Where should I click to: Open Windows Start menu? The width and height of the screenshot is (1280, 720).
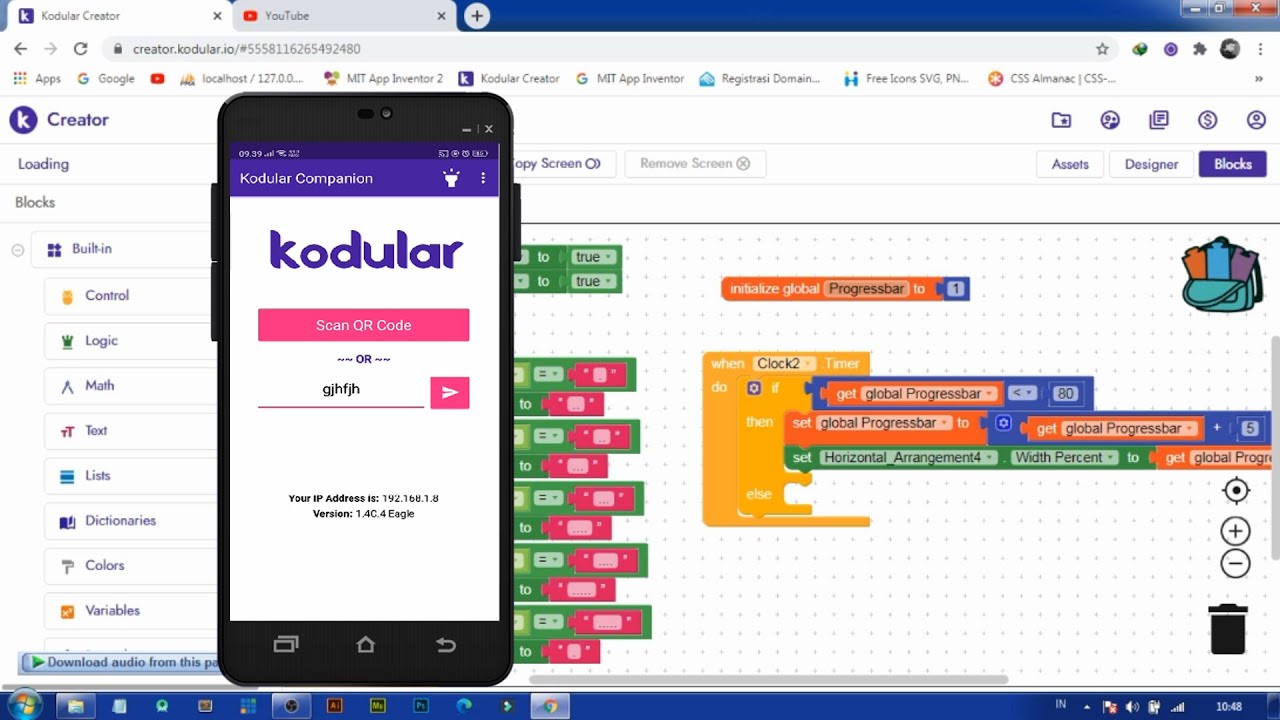tap(24, 704)
